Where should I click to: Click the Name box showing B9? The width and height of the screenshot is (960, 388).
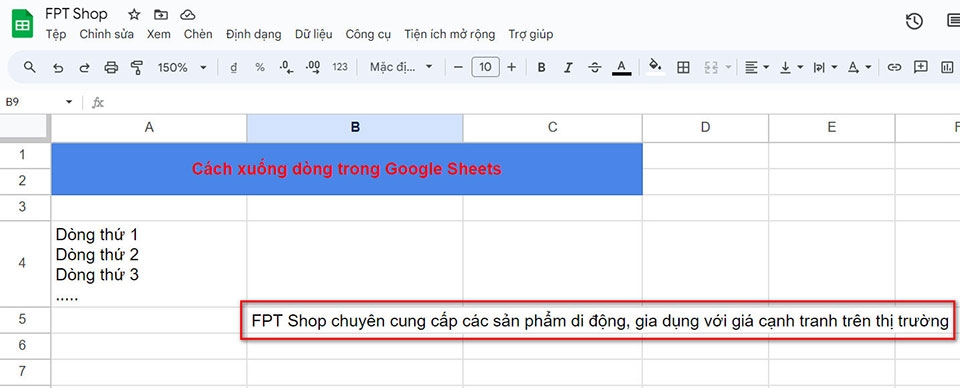click(x=32, y=102)
